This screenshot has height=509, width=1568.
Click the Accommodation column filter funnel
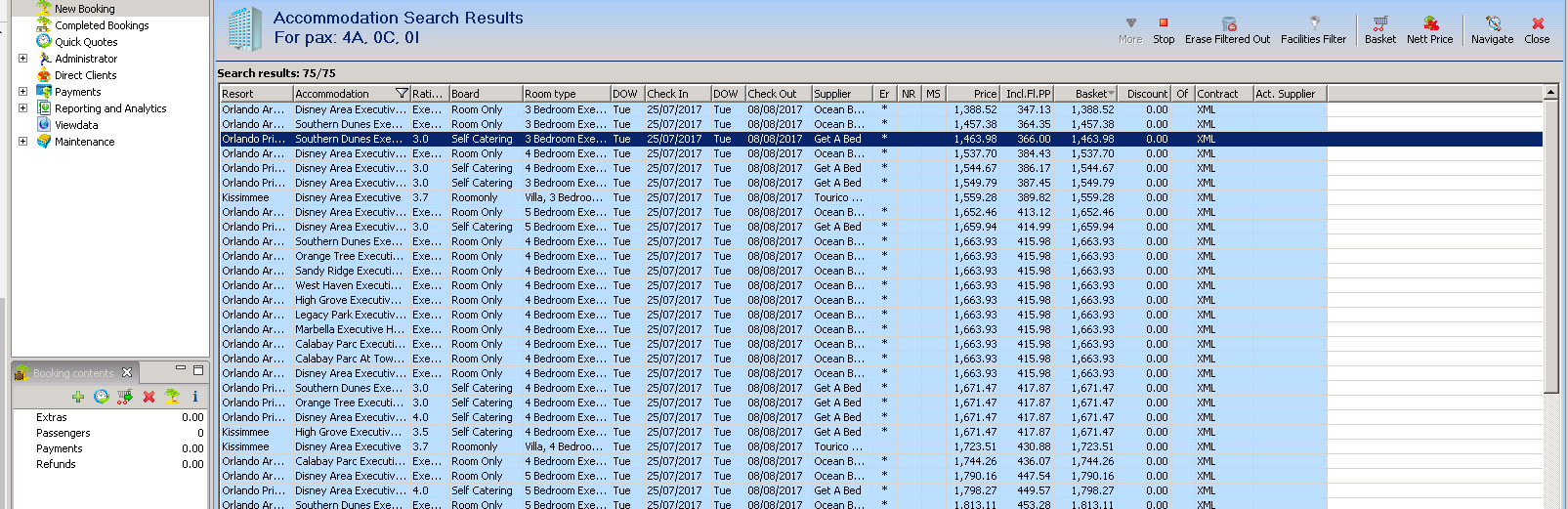pyautogui.click(x=402, y=94)
